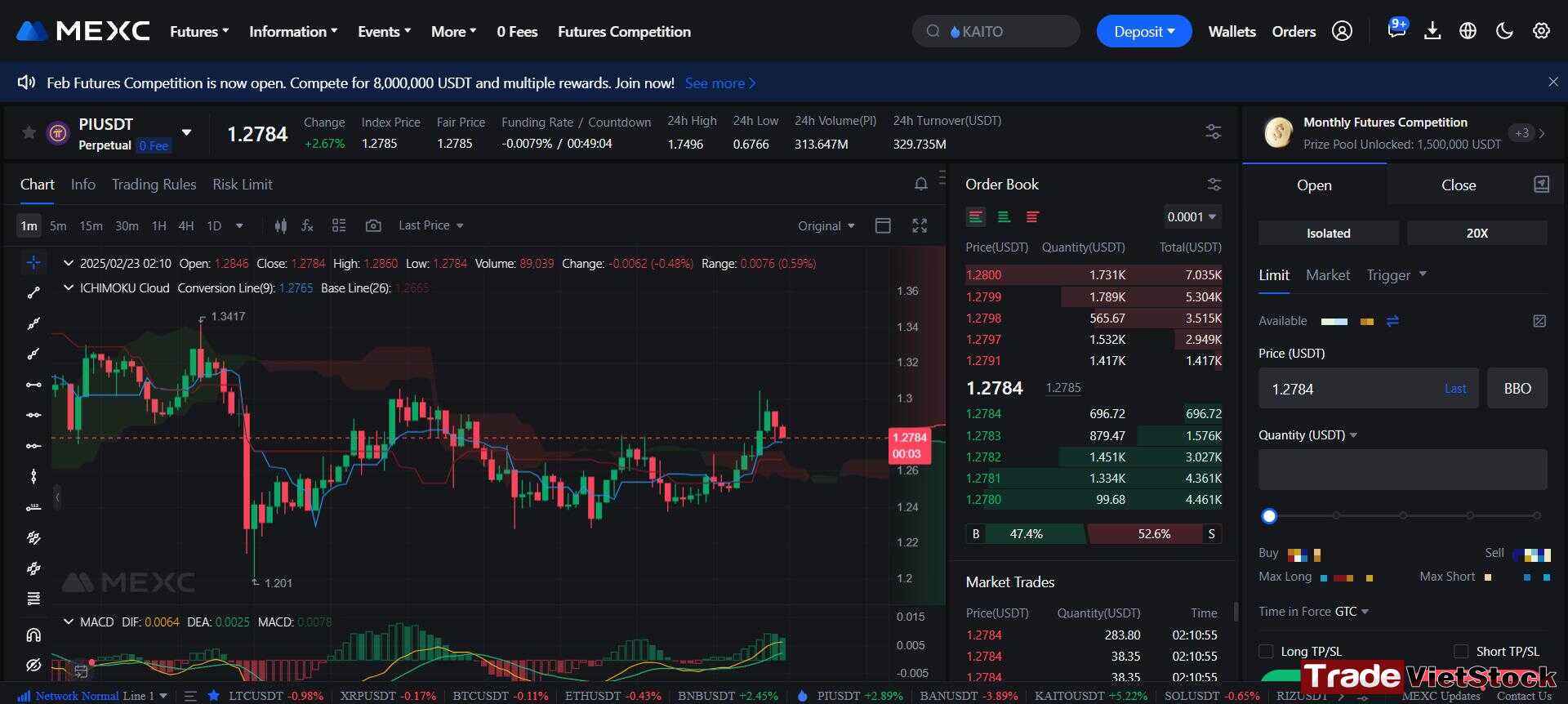Viewport: 1568px width, 704px height.
Task: Switch to Isolated margin mode button
Action: click(1328, 233)
